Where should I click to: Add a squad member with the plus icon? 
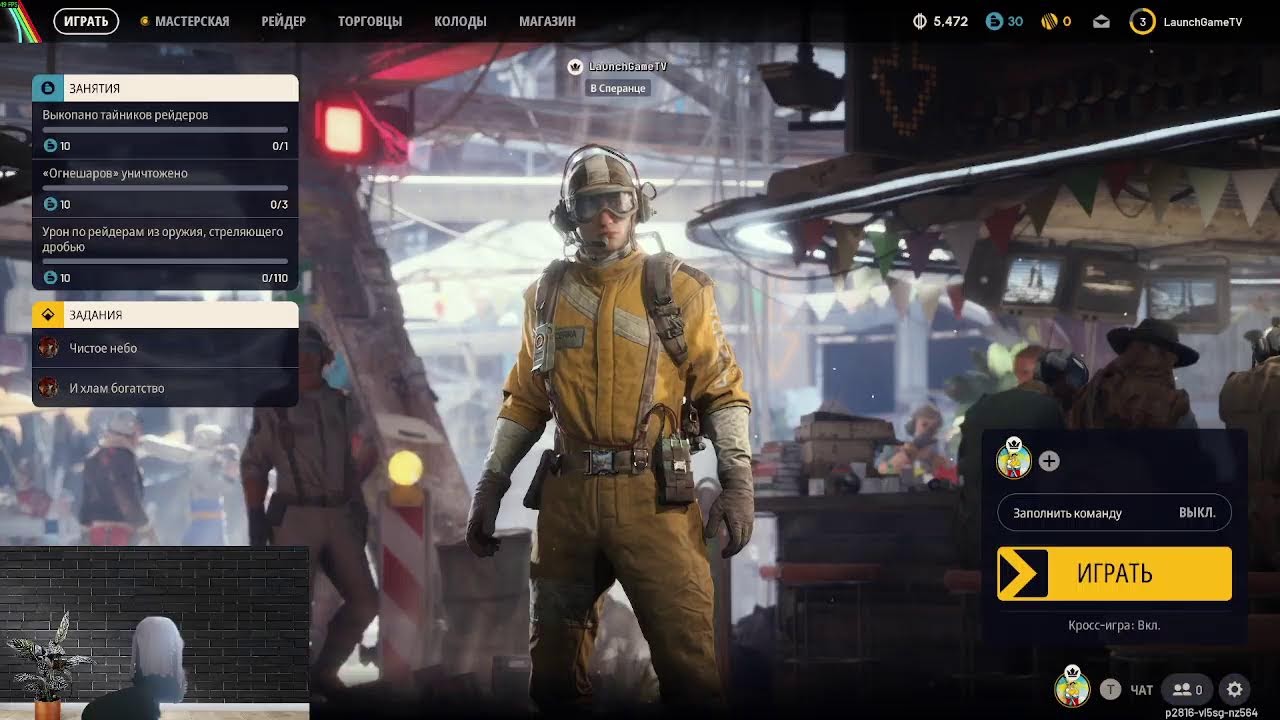tap(1049, 461)
